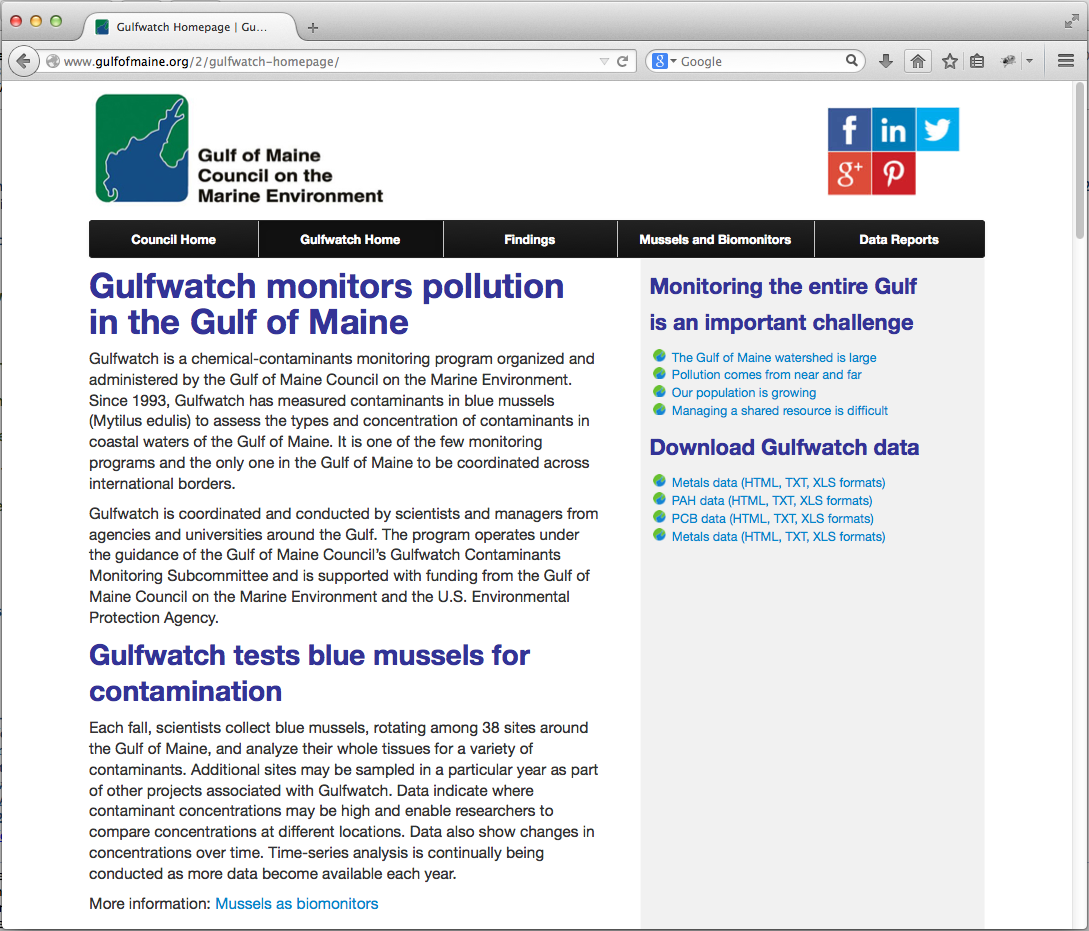Open Council Home in the navigation bar
The width and height of the screenshot is (1089, 931).
click(174, 240)
